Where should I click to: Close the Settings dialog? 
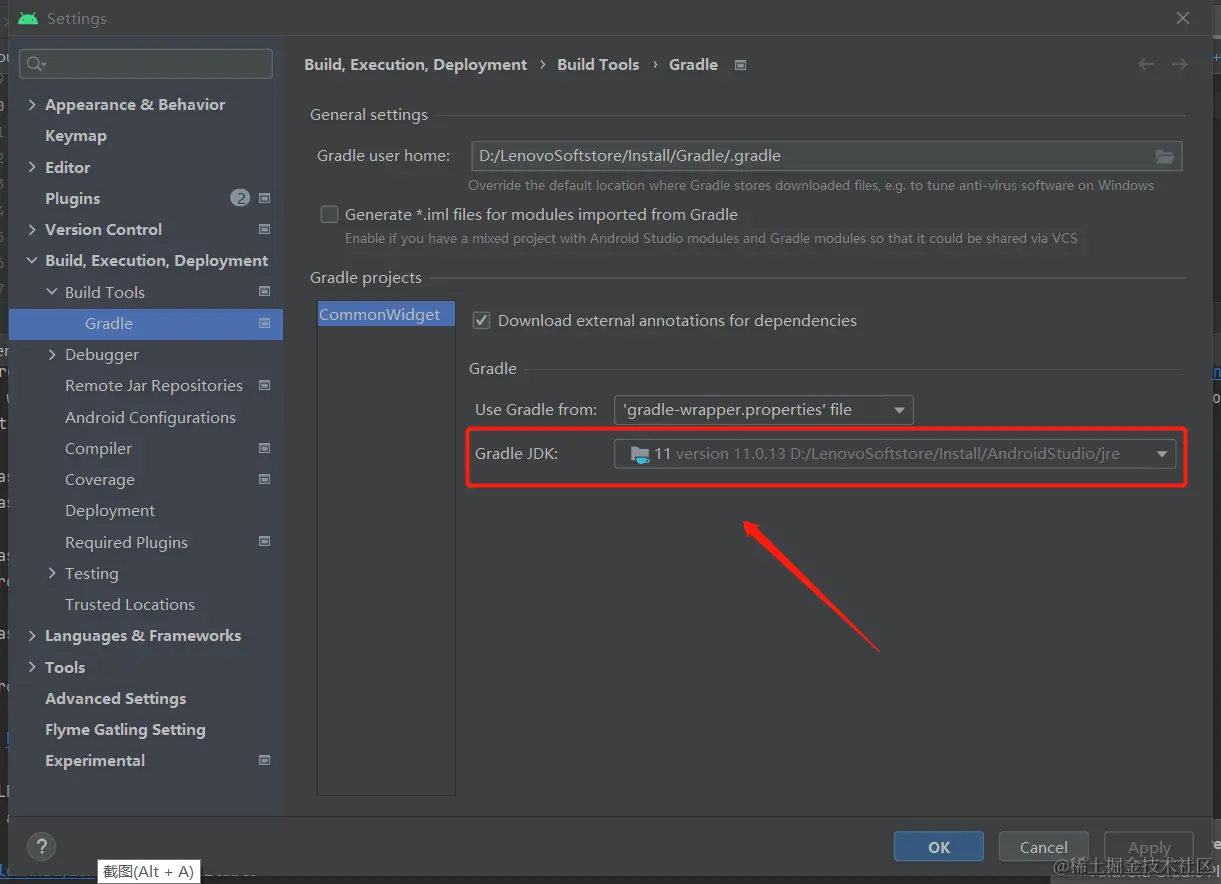(x=1183, y=18)
